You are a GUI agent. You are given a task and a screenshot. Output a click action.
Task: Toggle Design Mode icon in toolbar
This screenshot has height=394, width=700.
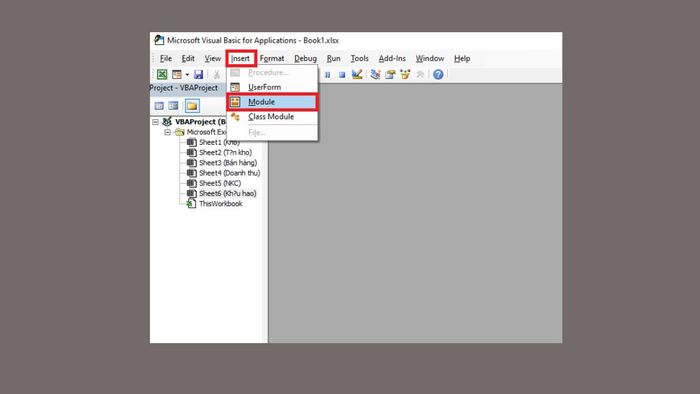(x=357, y=74)
